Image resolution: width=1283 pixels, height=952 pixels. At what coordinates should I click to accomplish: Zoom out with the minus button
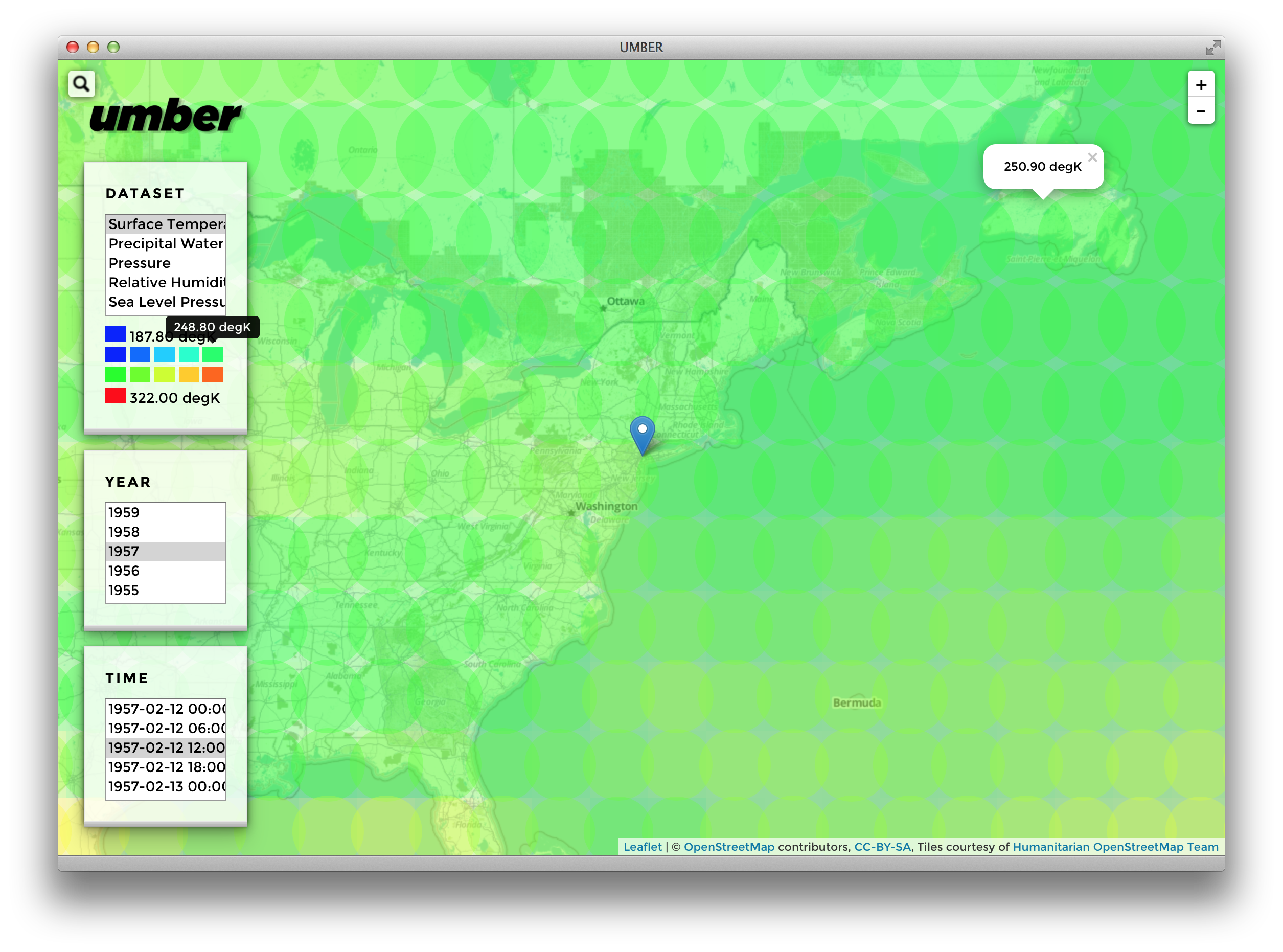point(1201,111)
